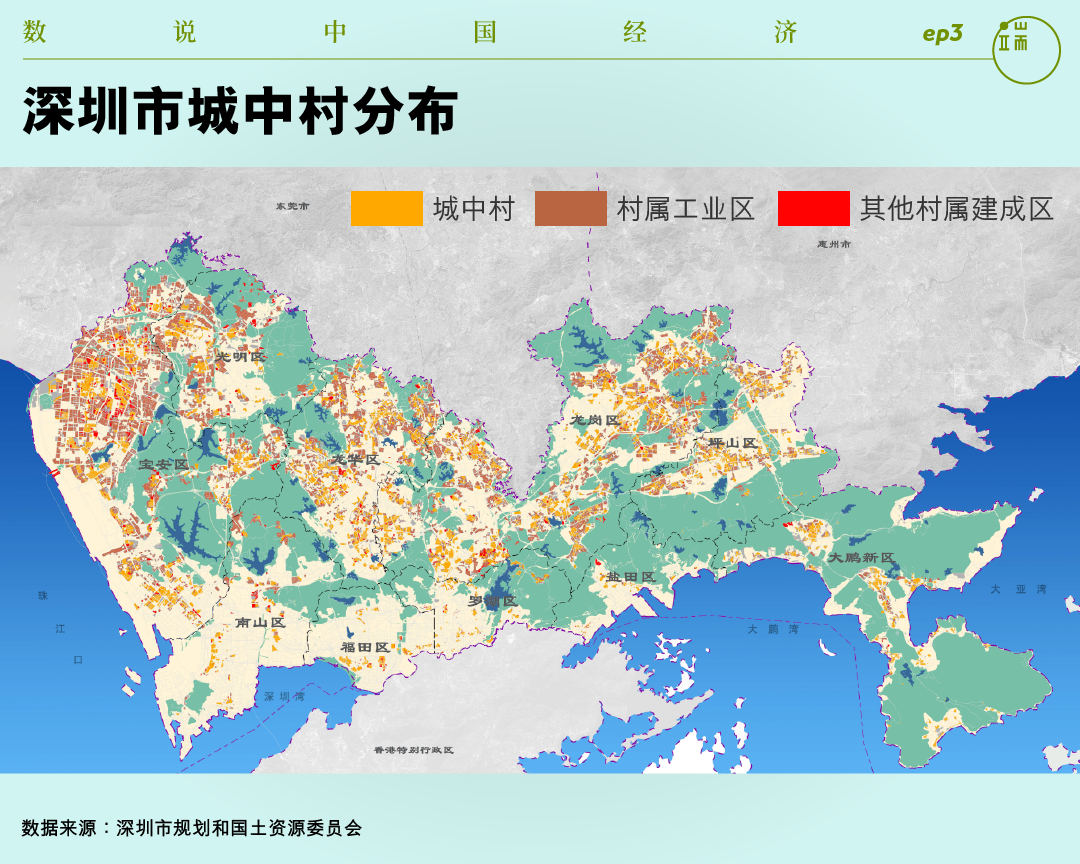Click the 其他村属建成区 legend label
Screen dimensions: 1080x864
coord(957,209)
